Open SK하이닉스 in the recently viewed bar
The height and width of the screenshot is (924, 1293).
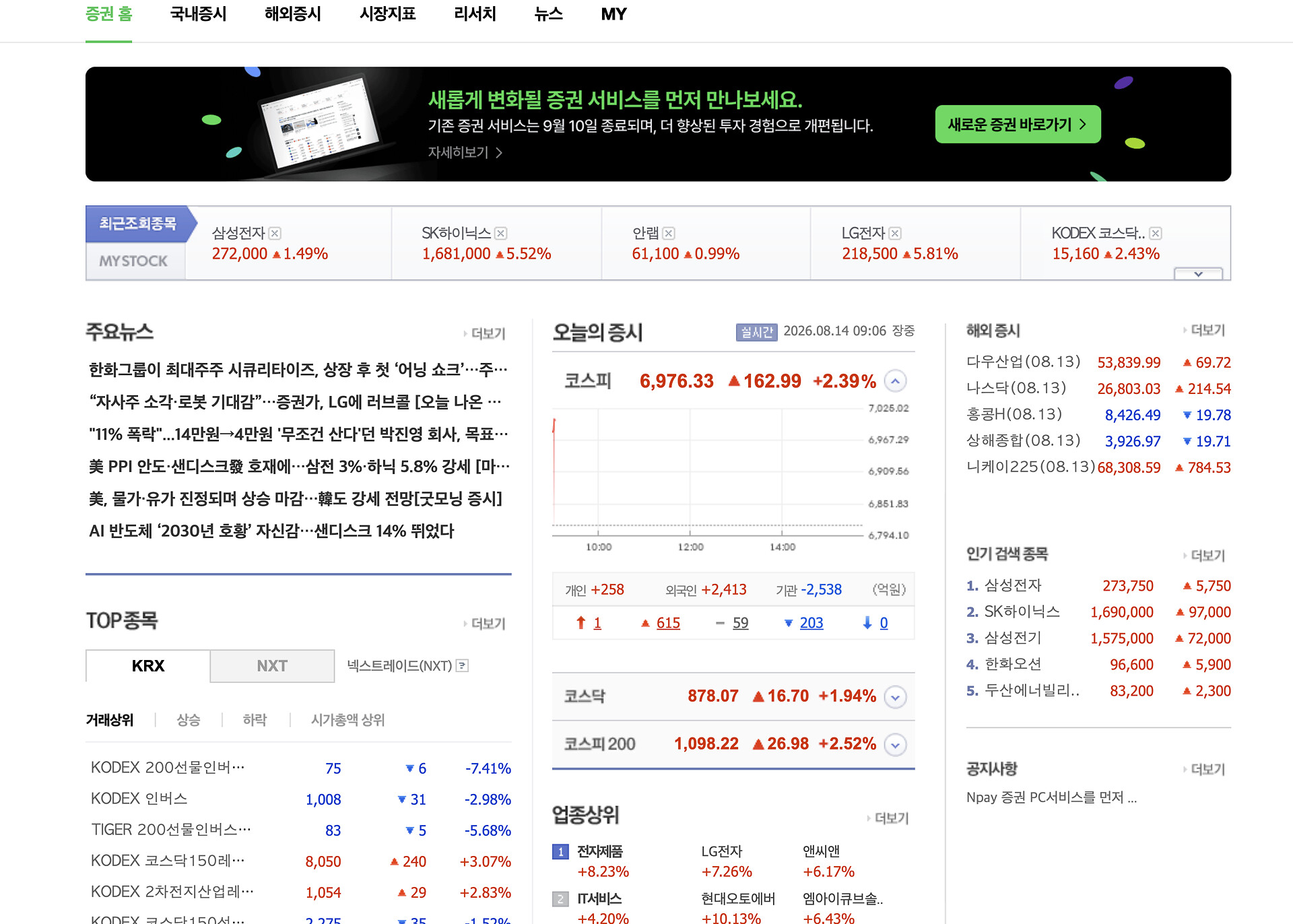[456, 233]
